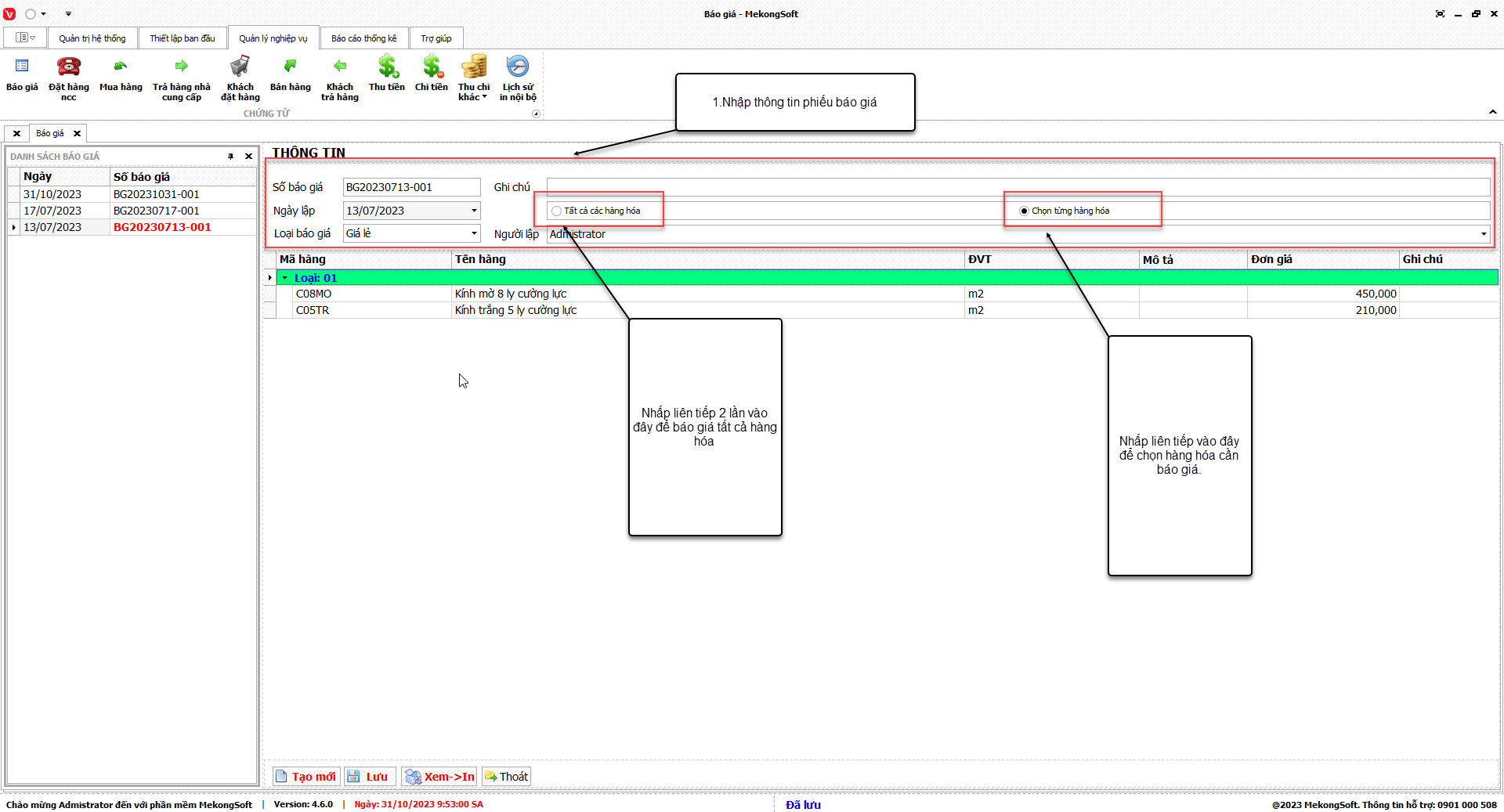Image resolution: width=1504 pixels, height=812 pixels.
Task: Click the Xem->In button
Action: [x=439, y=777]
